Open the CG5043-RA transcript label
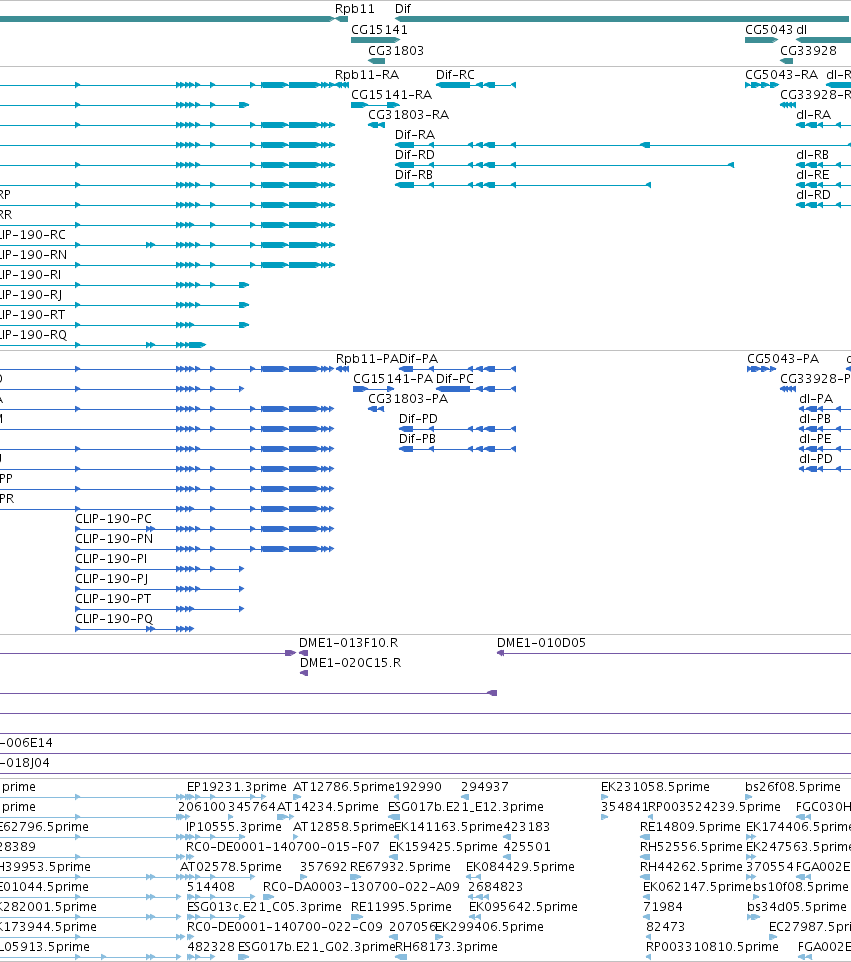Viewport: 851px width, 962px height. click(781, 74)
